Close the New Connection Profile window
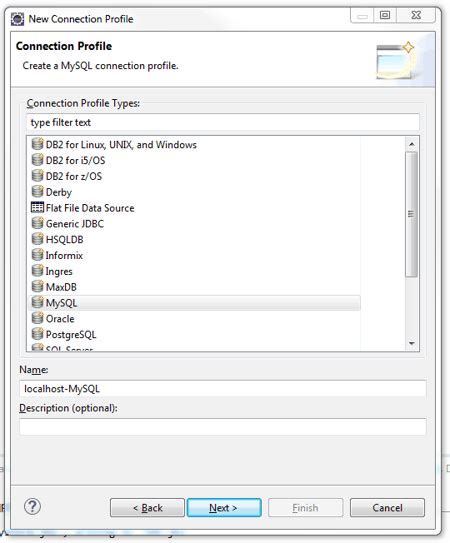Screen dimensions: 450x543 (416, 15)
